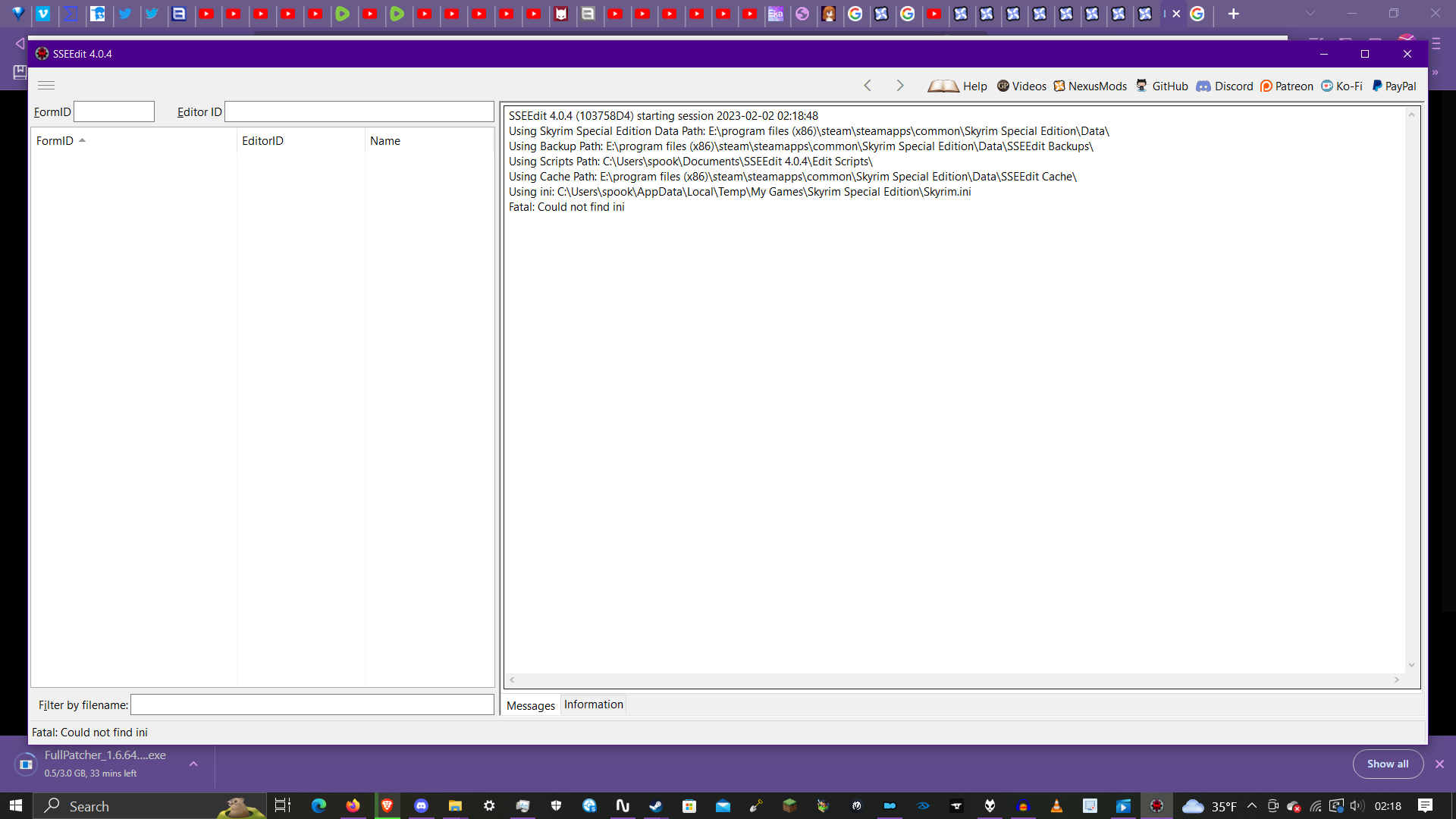Screen dimensions: 1456x819
Task: Open VLC media player from the taskbar
Action: click(1056, 805)
